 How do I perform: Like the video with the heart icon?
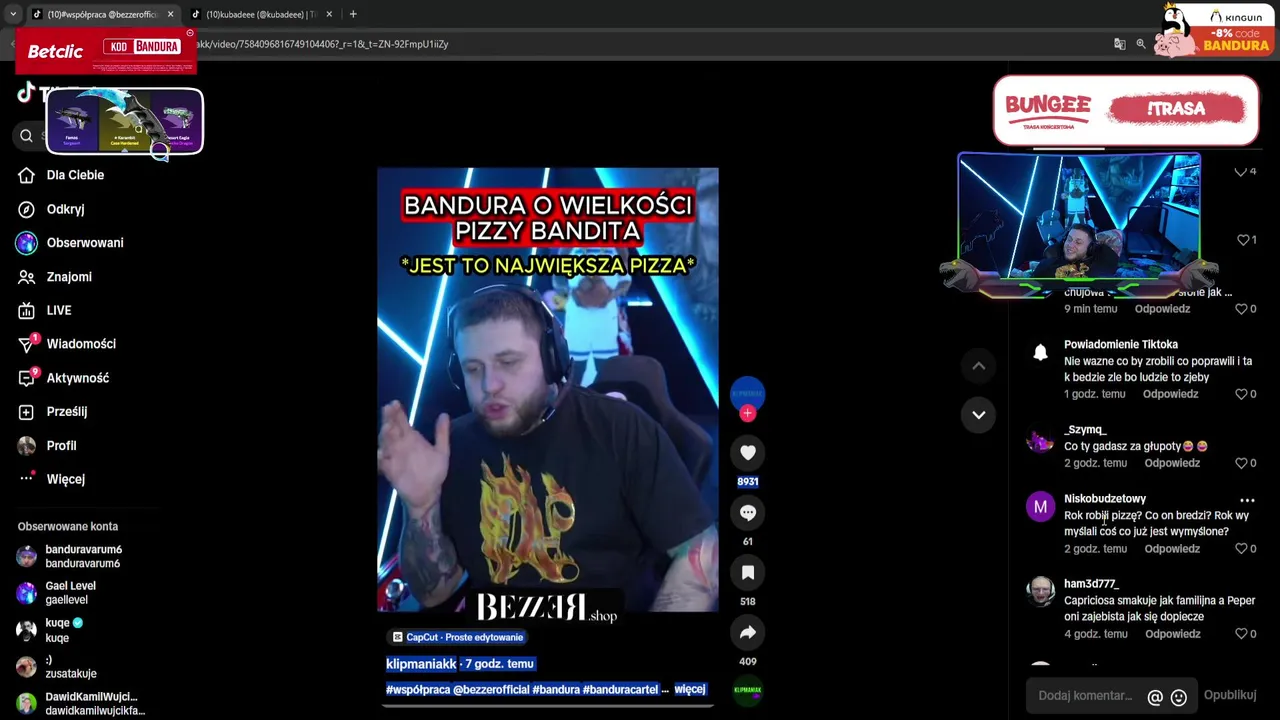click(747, 453)
